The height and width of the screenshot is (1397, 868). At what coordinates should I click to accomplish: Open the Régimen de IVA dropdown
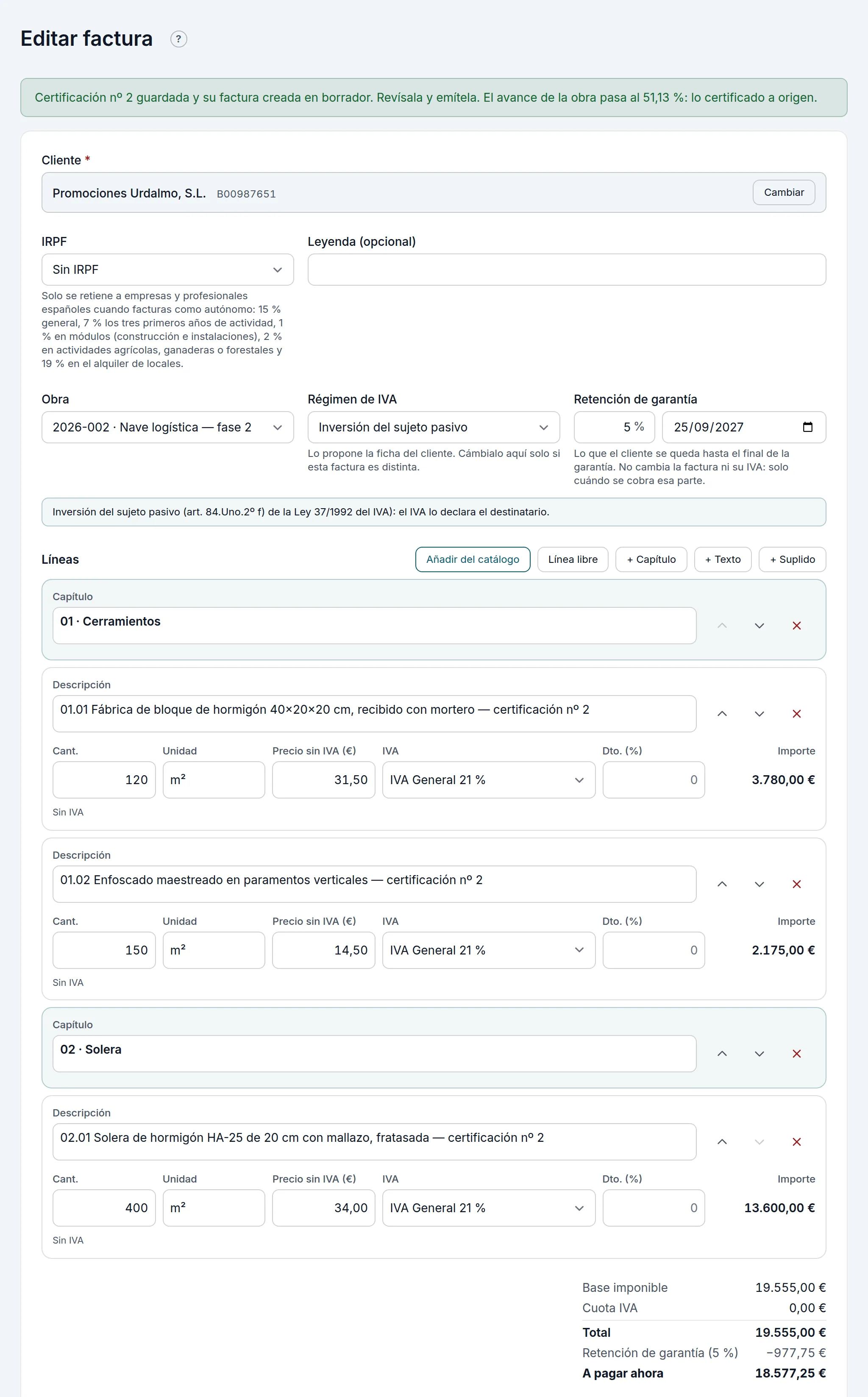434,427
